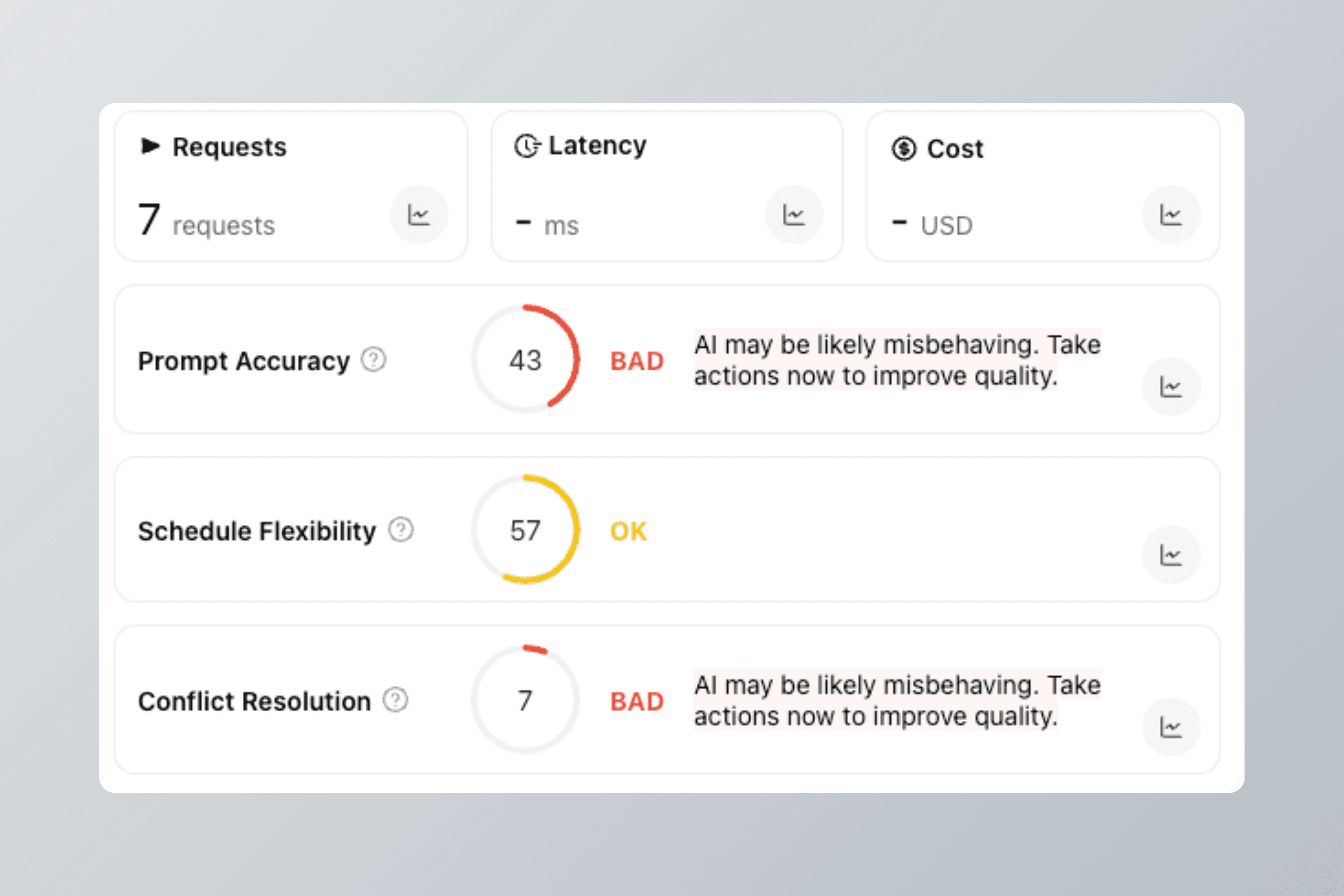Show the Schedule Flexibility trend chart
Screen dimensions: 1344x896
pos(1170,555)
